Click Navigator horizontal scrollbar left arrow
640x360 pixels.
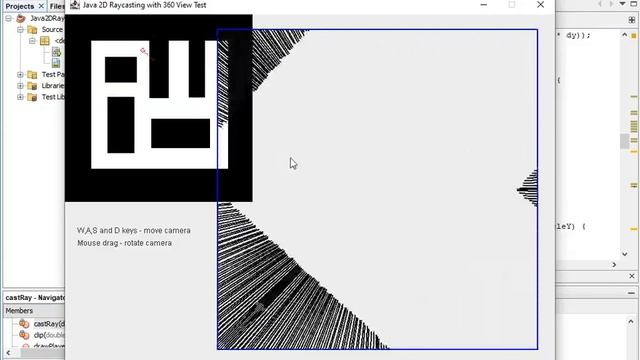click(x=8, y=353)
